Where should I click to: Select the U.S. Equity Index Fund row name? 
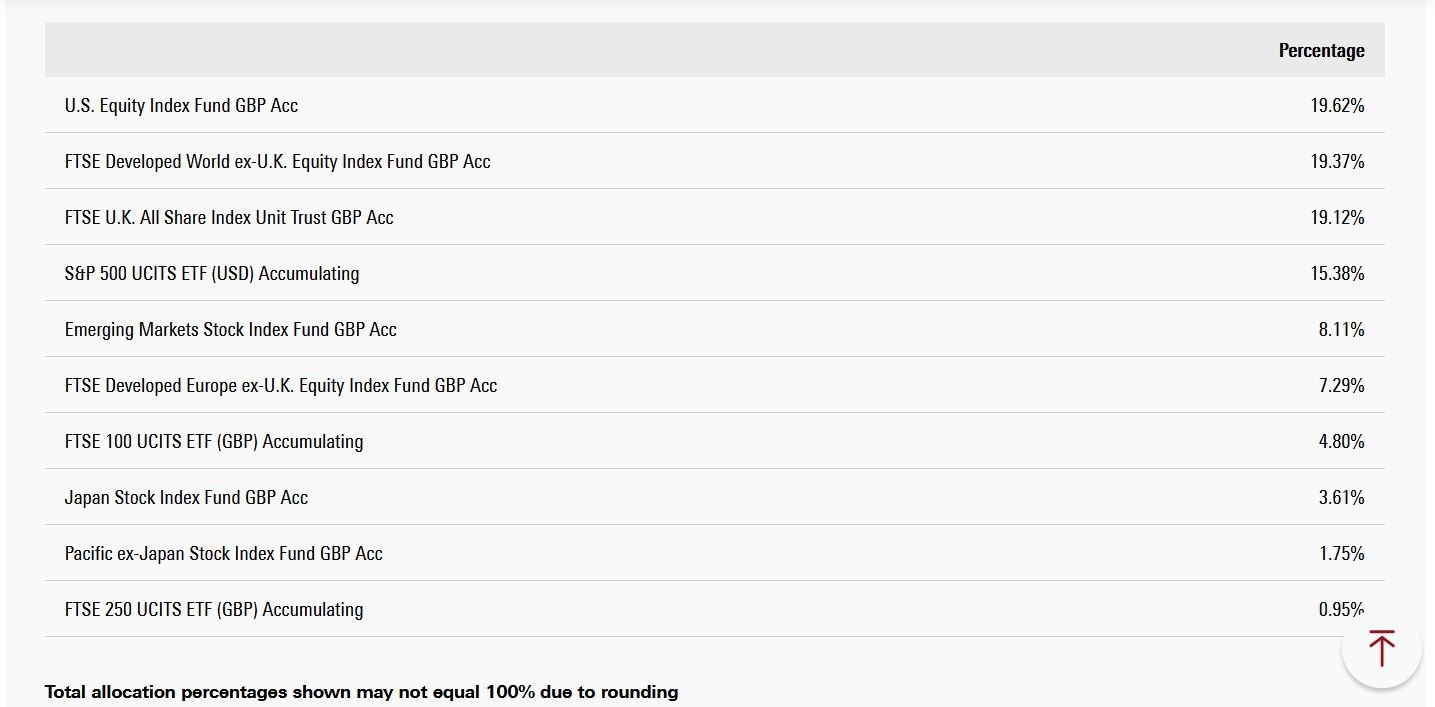pos(181,105)
